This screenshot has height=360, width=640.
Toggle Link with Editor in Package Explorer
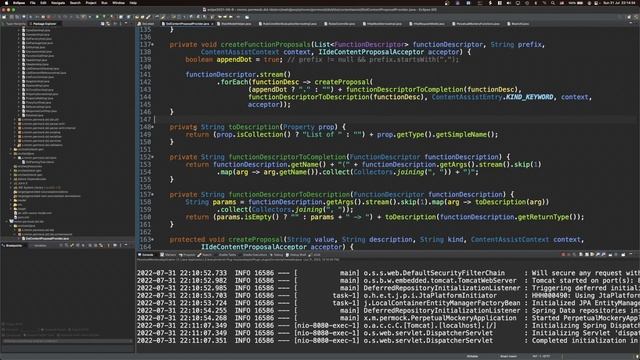[108, 24]
